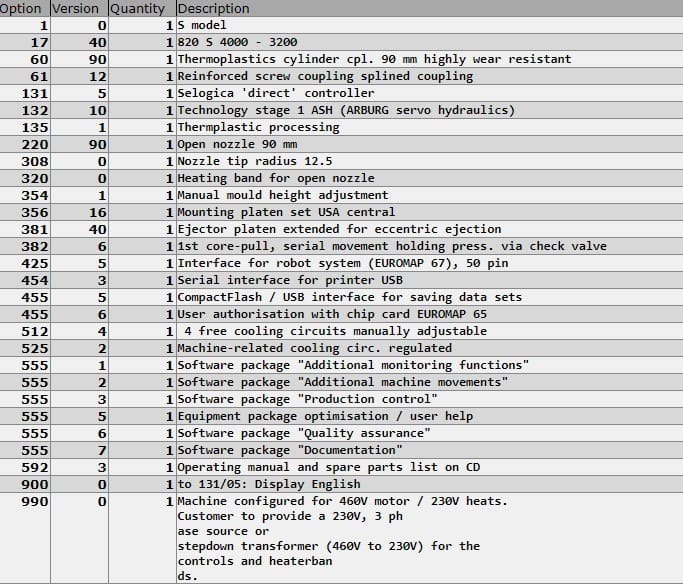
Task: Select Technology stage 1 ASH row
Action: click(x=342, y=110)
